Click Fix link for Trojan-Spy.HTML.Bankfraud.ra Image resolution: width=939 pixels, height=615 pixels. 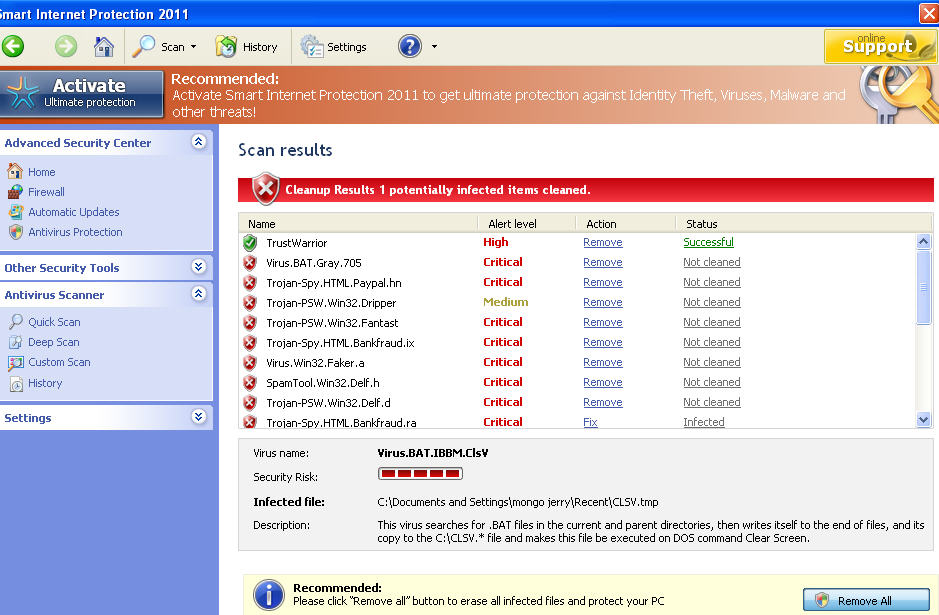590,422
